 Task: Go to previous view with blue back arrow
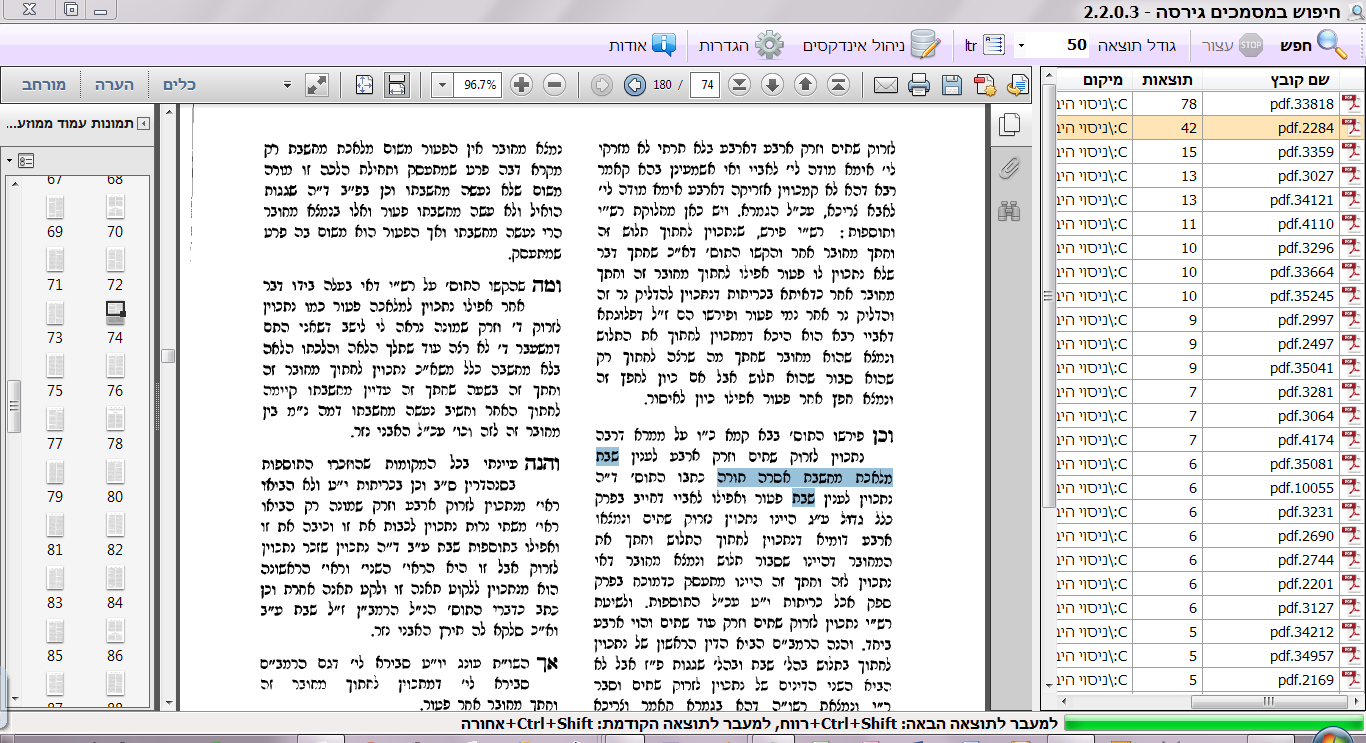point(634,85)
